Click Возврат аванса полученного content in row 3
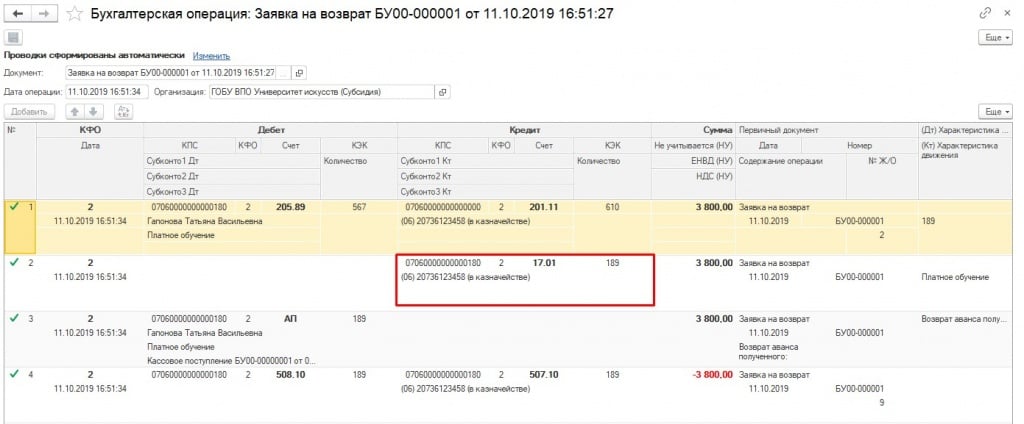The width and height of the screenshot is (1024, 424). 769,351
